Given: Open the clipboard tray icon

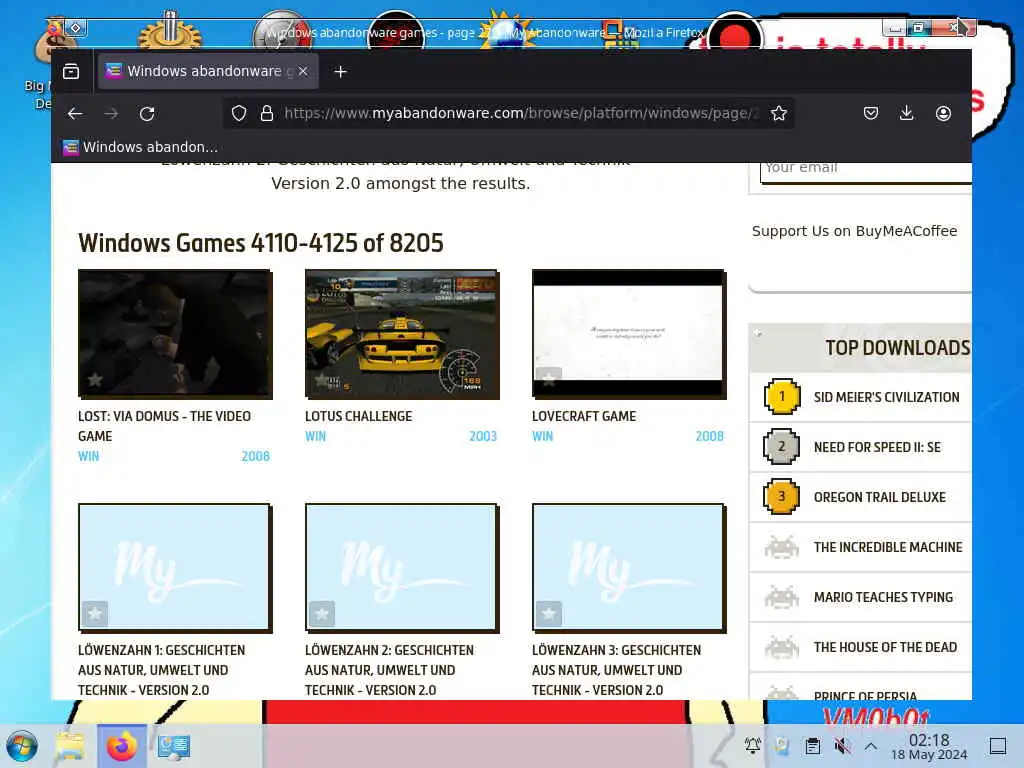Looking at the screenshot, I should (812, 746).
